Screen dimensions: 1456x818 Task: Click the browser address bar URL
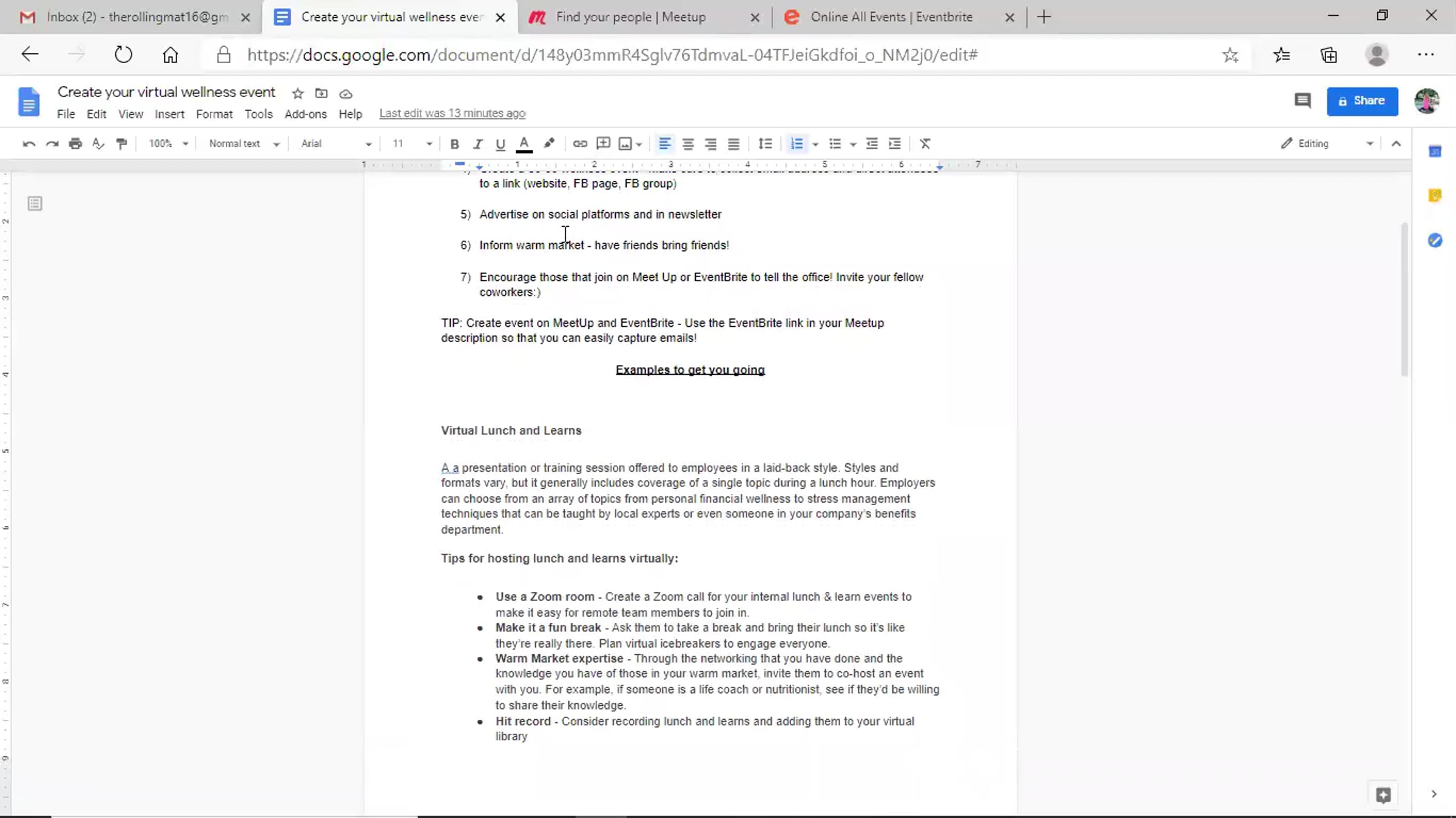tap(612, 55)
